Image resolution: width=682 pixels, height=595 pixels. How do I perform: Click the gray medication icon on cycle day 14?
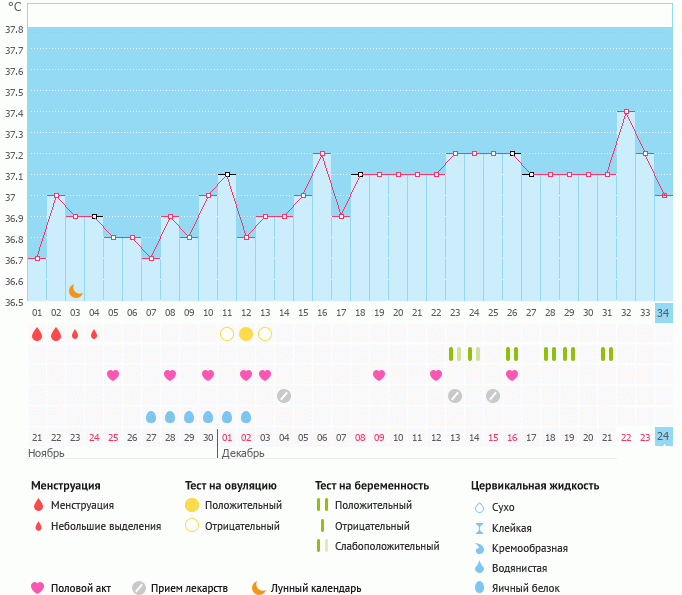click(284, 396)
